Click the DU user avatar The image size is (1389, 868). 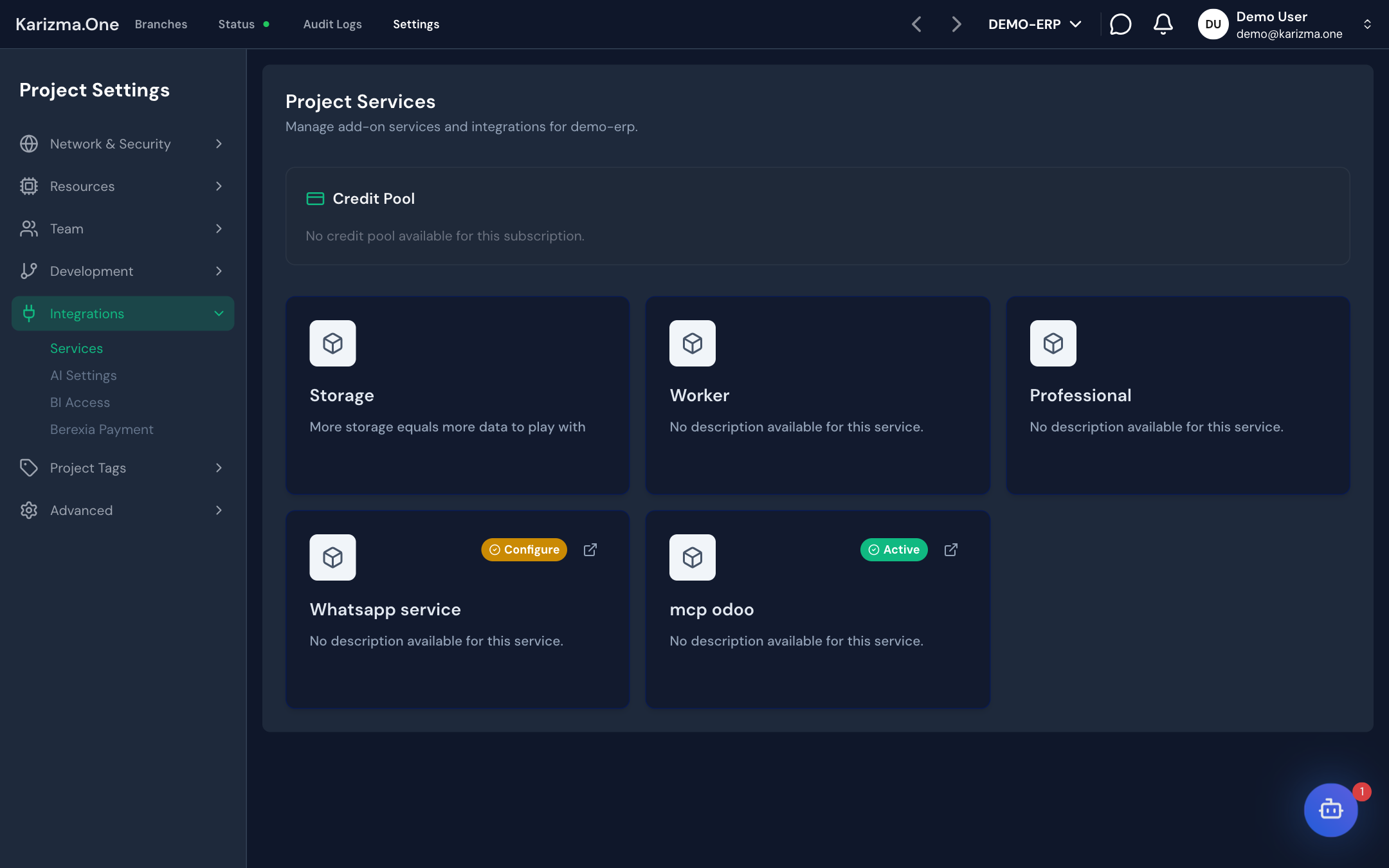(x=1213, y=24)
